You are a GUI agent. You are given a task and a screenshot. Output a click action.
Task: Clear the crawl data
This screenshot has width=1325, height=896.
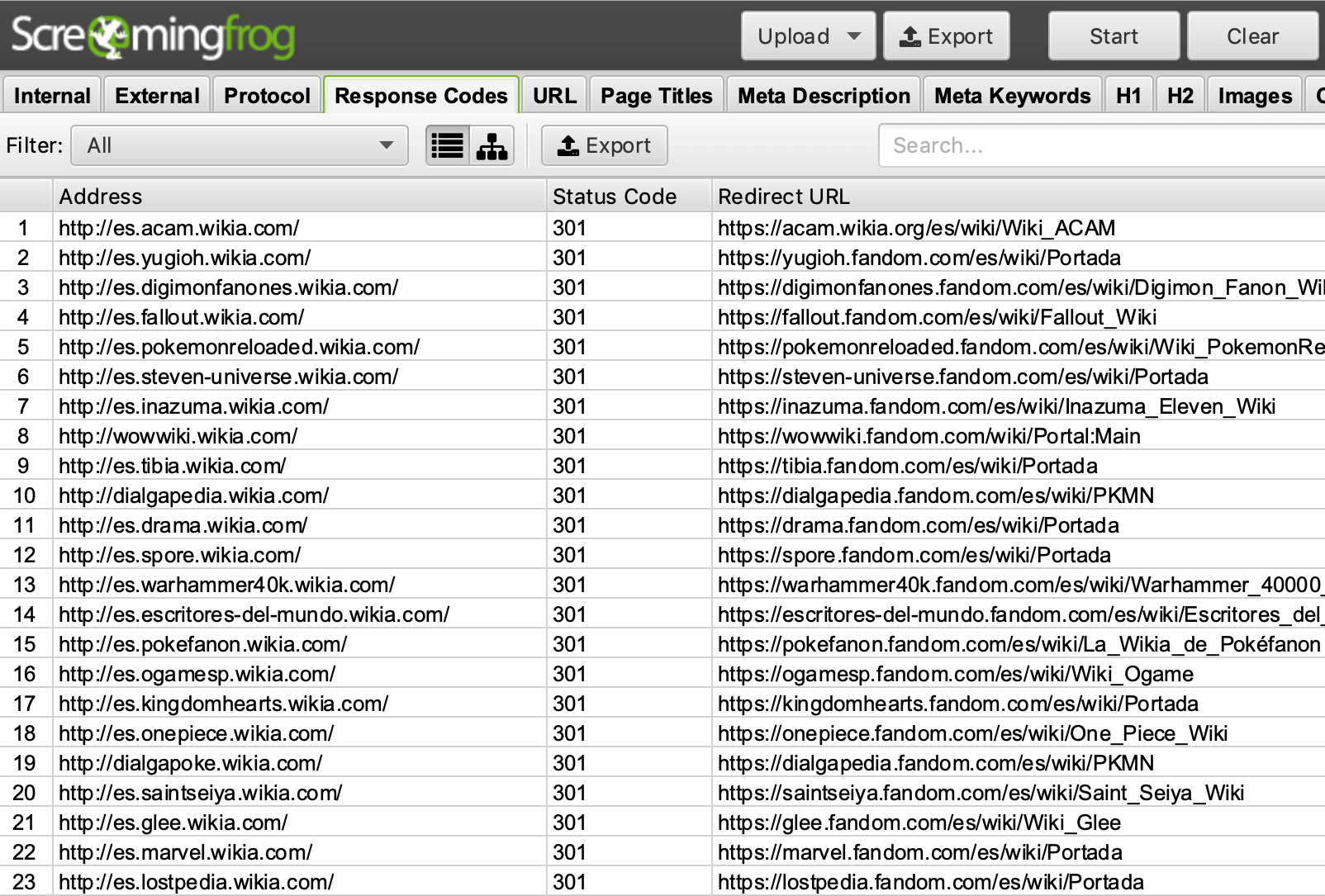click(x=1251, y=36)
